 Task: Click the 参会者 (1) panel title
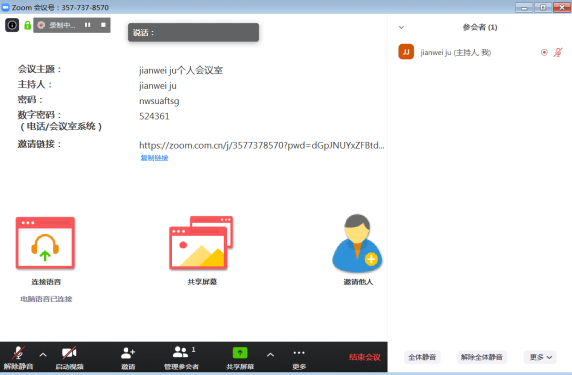click(x=480, y=27)
